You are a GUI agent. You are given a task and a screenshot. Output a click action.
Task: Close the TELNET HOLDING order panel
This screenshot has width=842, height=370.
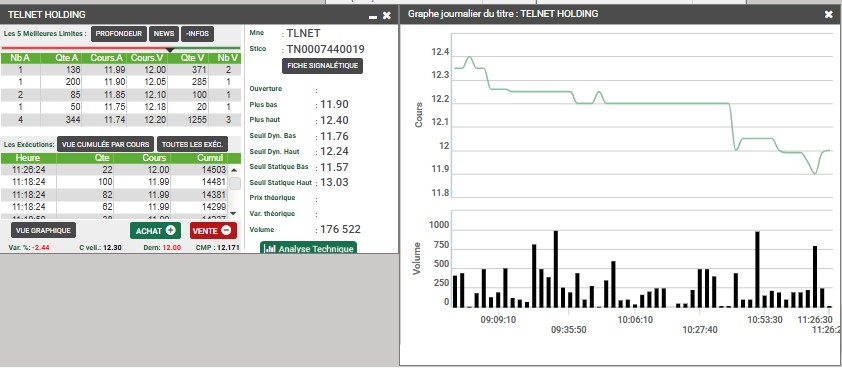387,16
